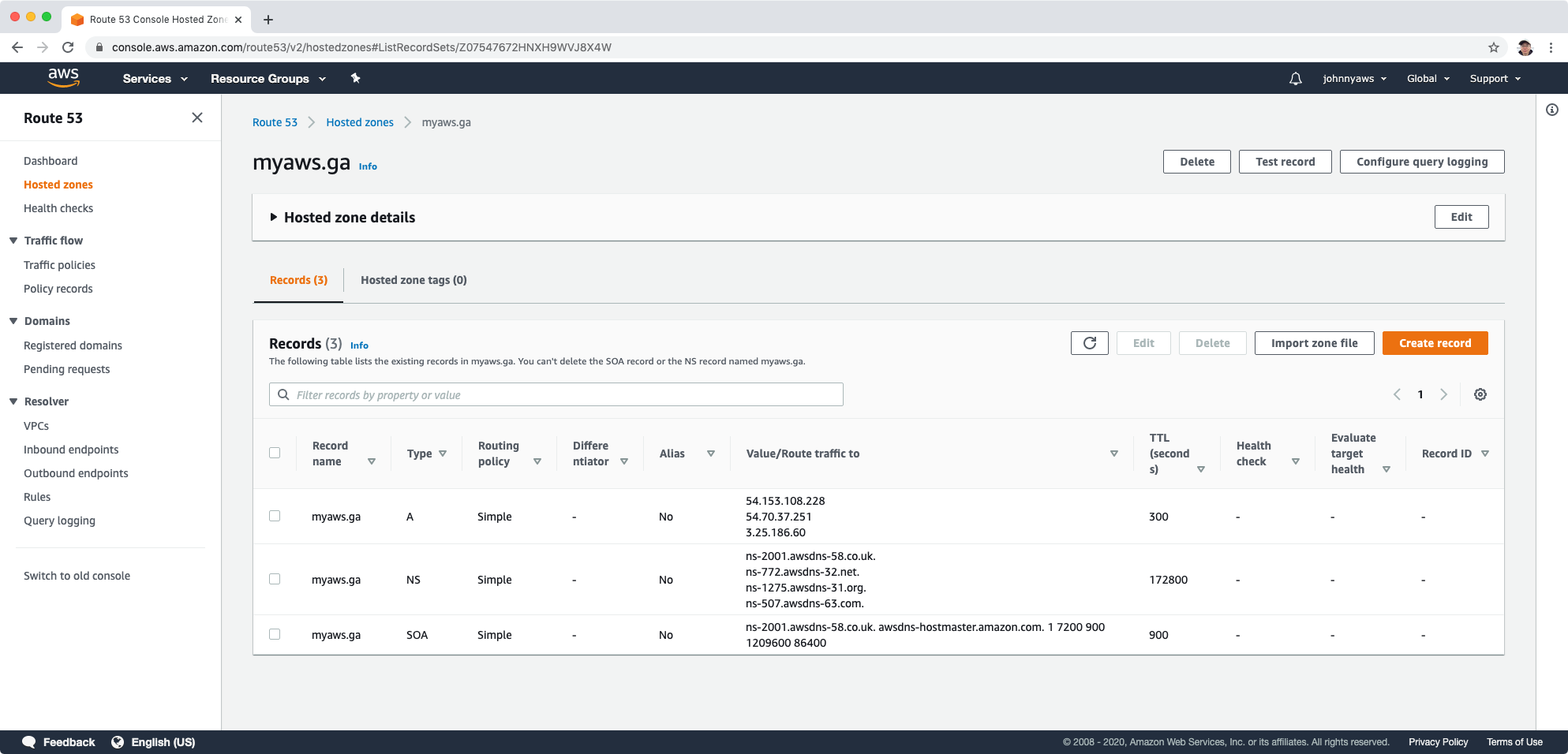Sort by Differentiator column arrow
The width and height of the screenshot is (1568, 754).
click(624, 461)
